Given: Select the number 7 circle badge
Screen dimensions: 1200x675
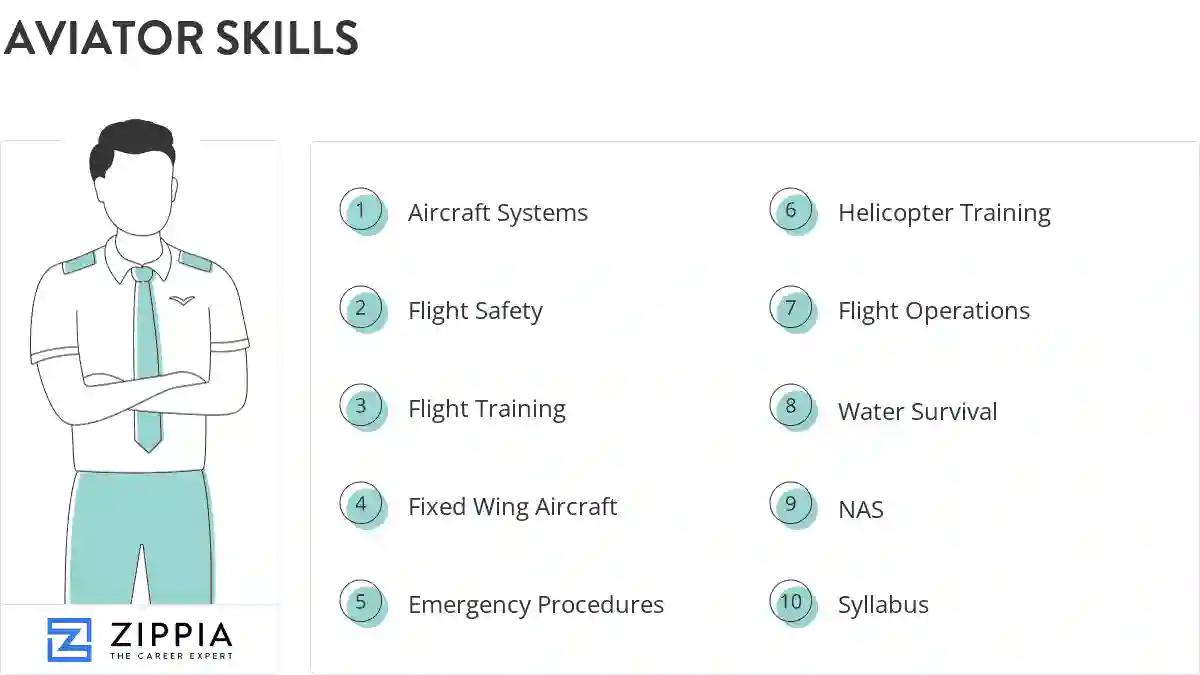Looking at the screenshot, I should pyautogui.click(x=792, y=309).
